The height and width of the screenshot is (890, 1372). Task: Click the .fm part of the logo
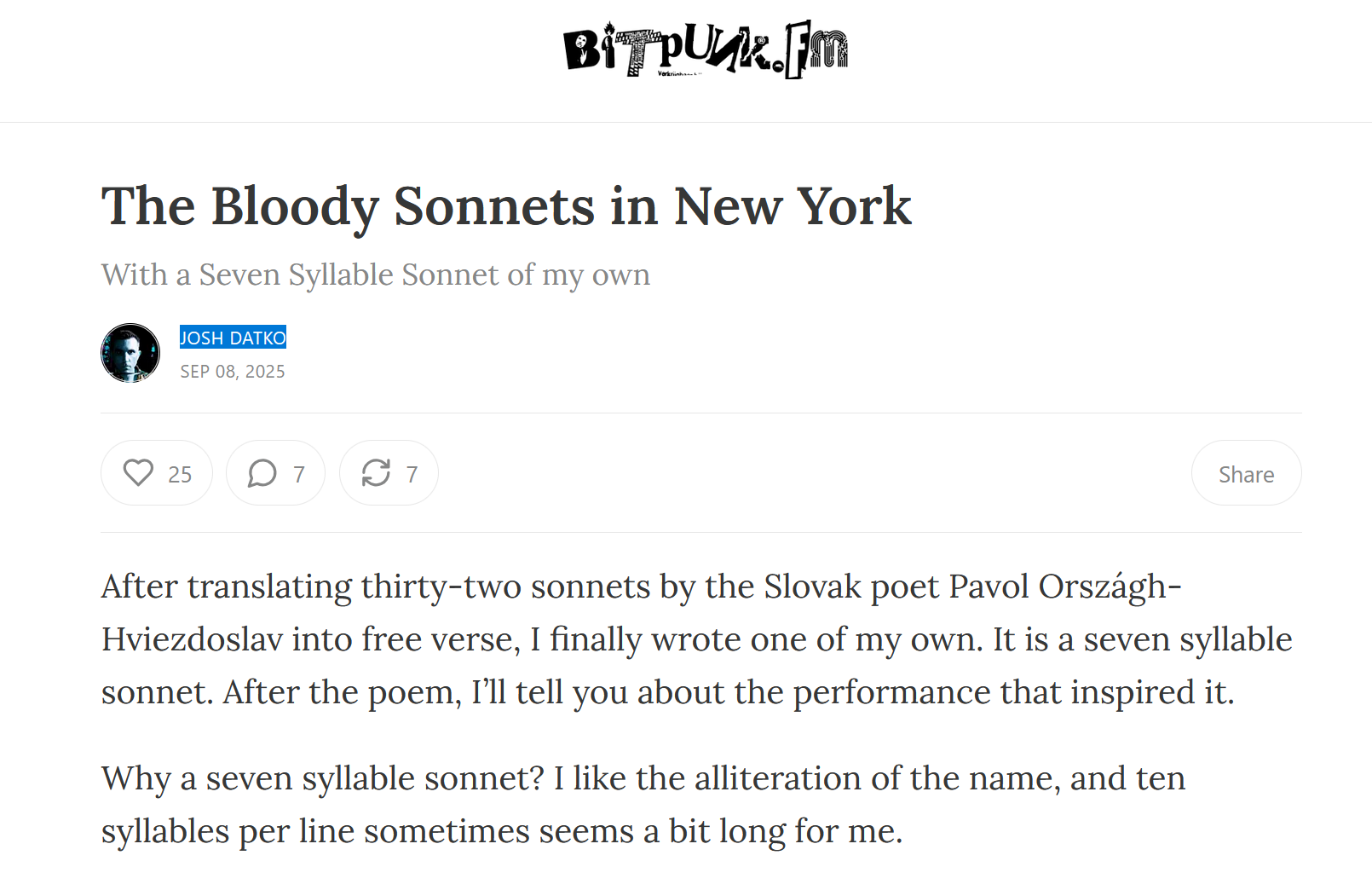coord(814,51)
